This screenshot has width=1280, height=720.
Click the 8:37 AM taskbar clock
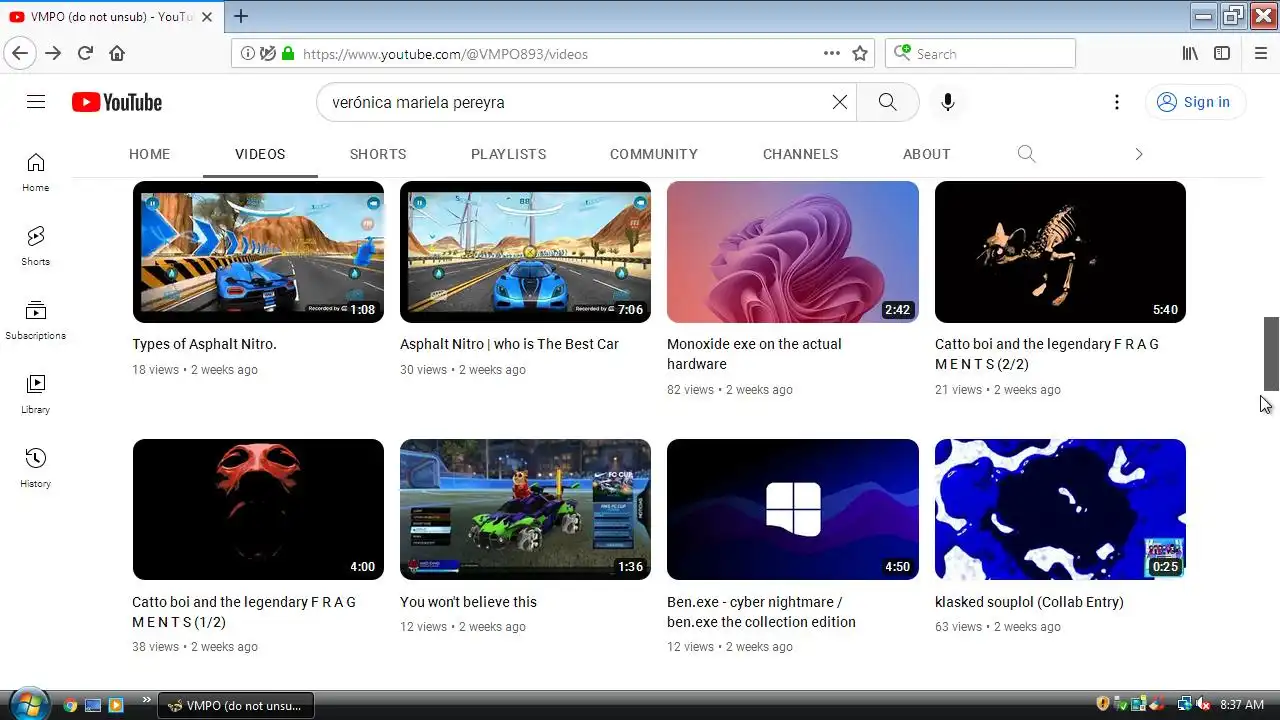[1242, 705]
